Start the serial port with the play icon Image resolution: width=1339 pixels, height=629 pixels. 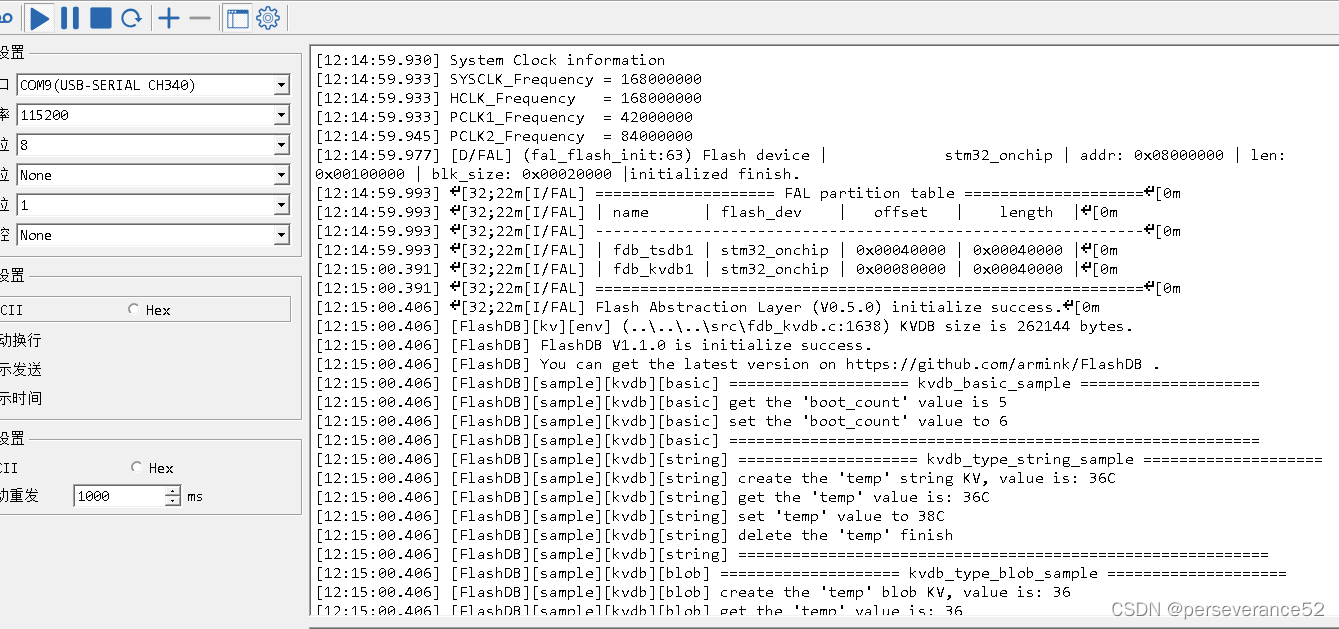(39, 17)
